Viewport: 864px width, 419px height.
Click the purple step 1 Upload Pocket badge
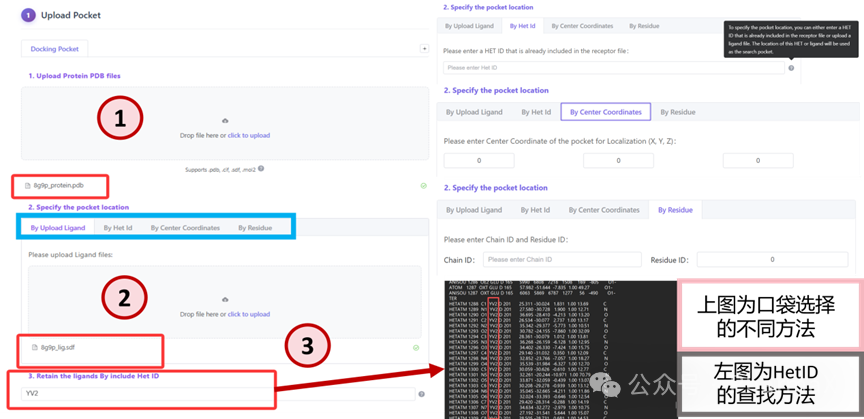coord(28,15)
